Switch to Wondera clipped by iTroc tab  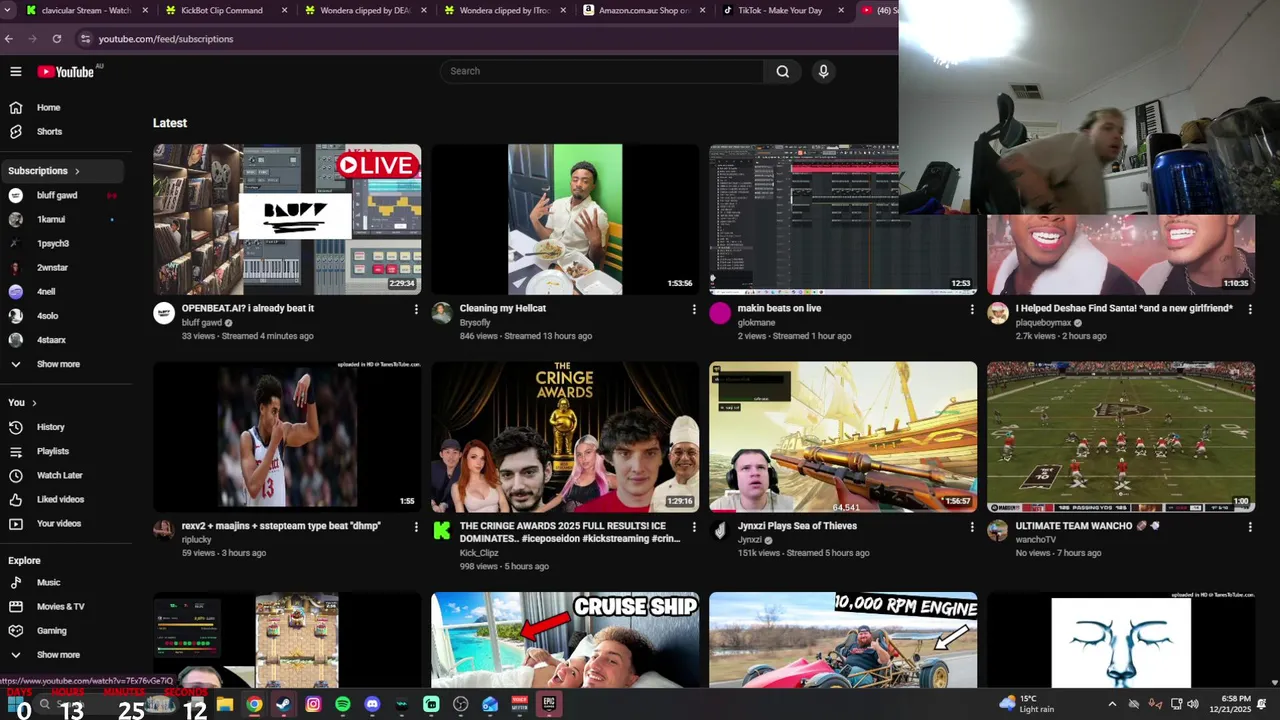point(504,10)
